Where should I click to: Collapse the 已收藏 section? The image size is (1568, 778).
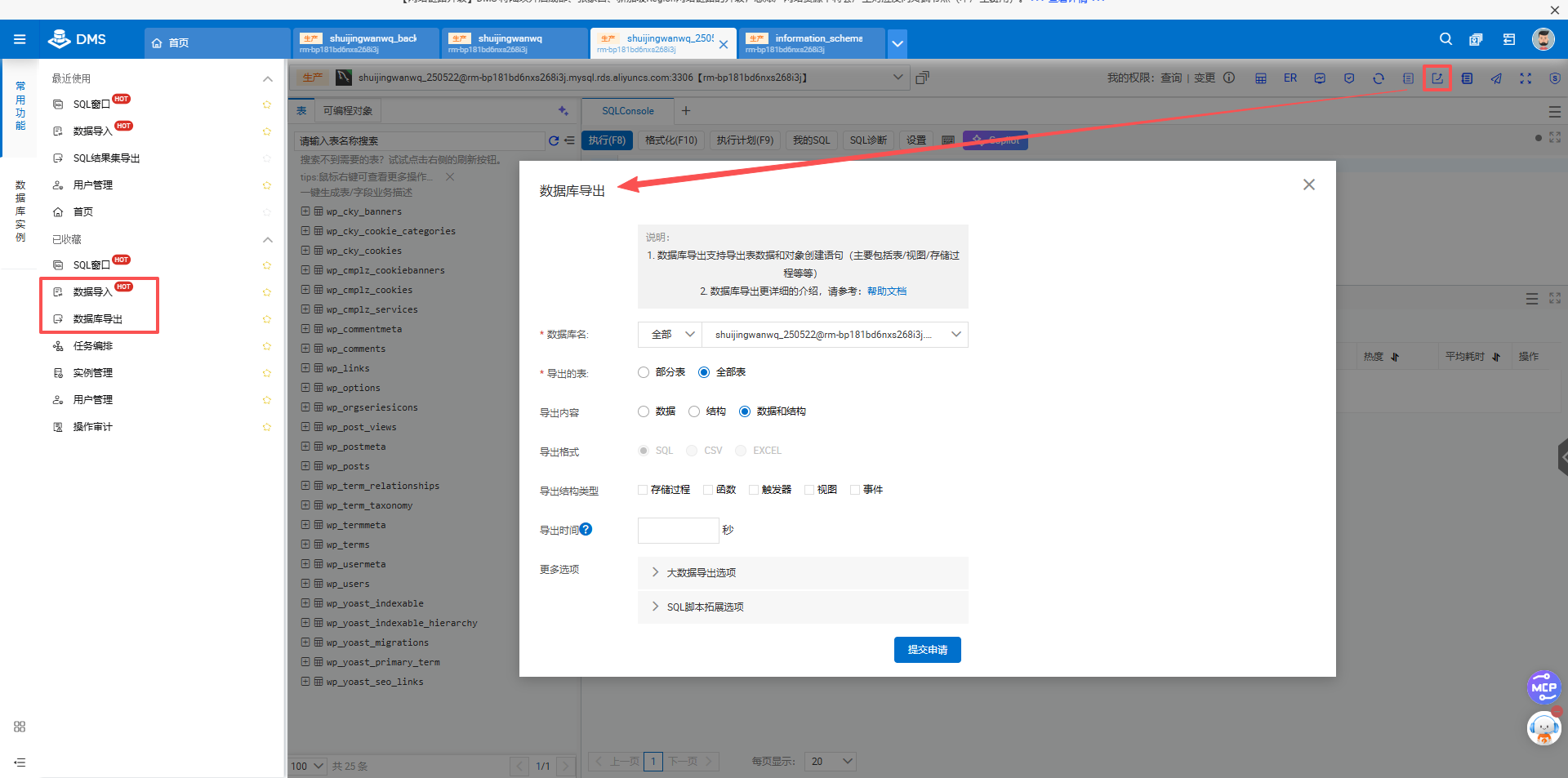click(x=267, y=240)
